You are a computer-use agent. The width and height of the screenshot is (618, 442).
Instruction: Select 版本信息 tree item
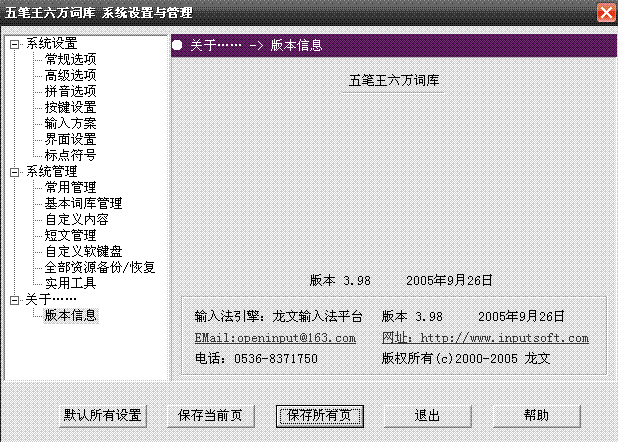click(x=70, y=315)
